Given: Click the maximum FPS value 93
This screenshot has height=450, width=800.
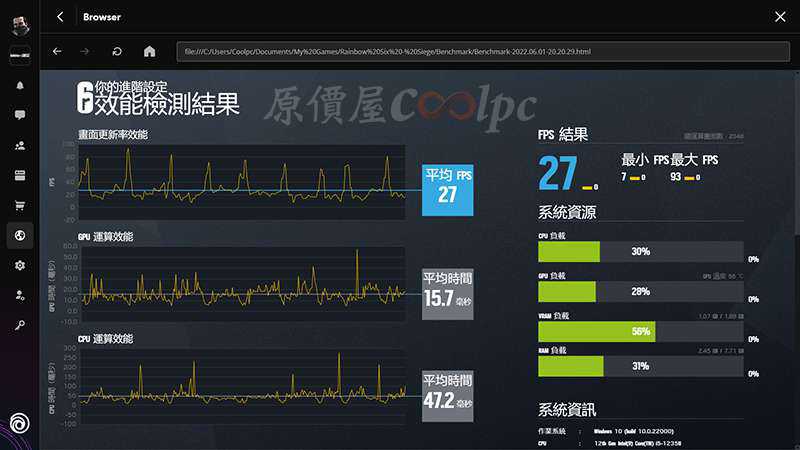Looking at the screenshot, I should point(676,177).
